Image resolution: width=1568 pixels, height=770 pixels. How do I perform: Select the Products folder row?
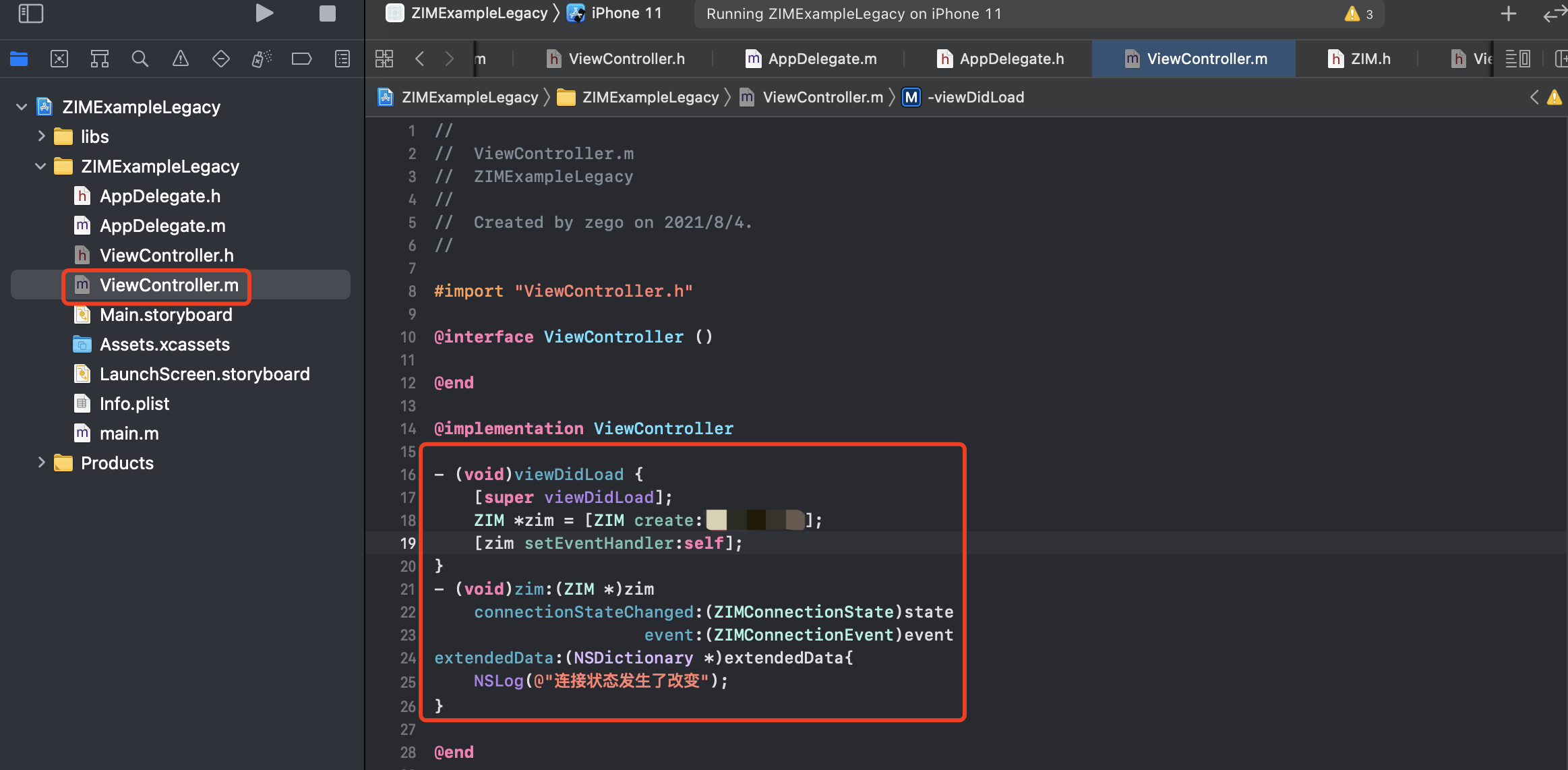coord(181,463)
